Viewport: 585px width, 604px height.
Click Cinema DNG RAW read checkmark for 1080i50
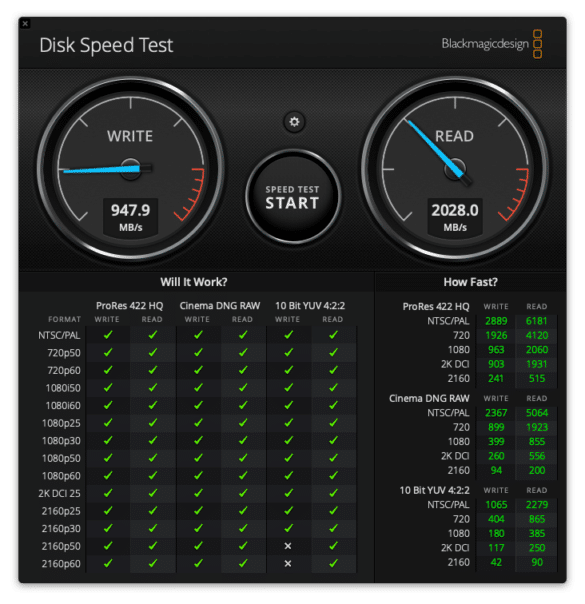(x=243, y=387)
